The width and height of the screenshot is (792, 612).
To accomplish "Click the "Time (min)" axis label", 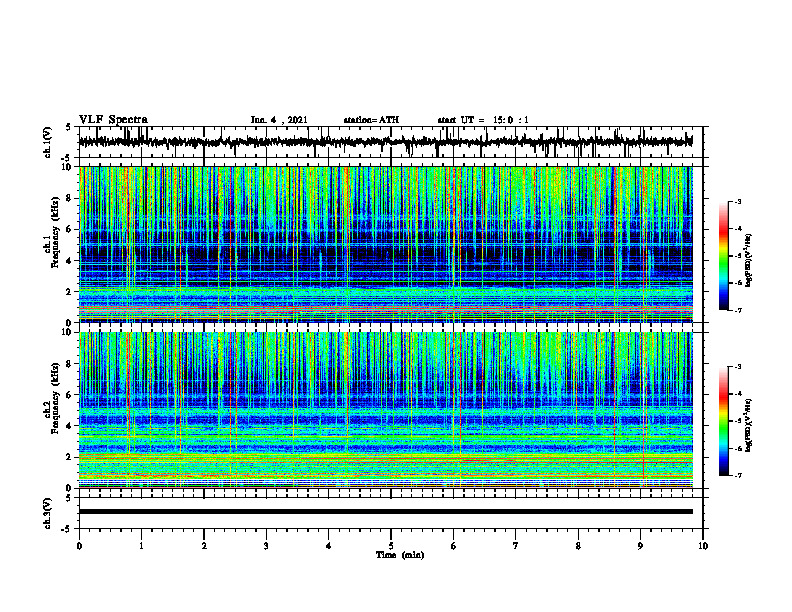I will point(400,555).
